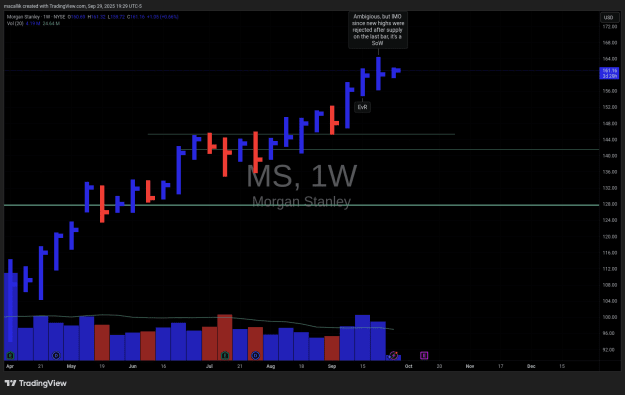Click the 168.00 price axis label

(x=610, y=43)
